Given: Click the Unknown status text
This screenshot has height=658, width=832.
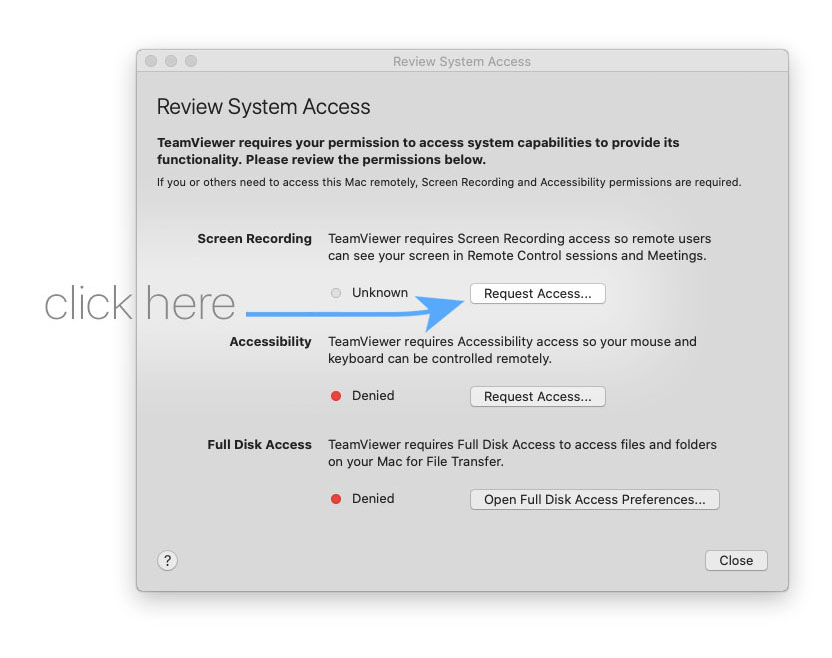Looking at the screenshot, I should tap(379, 293).
